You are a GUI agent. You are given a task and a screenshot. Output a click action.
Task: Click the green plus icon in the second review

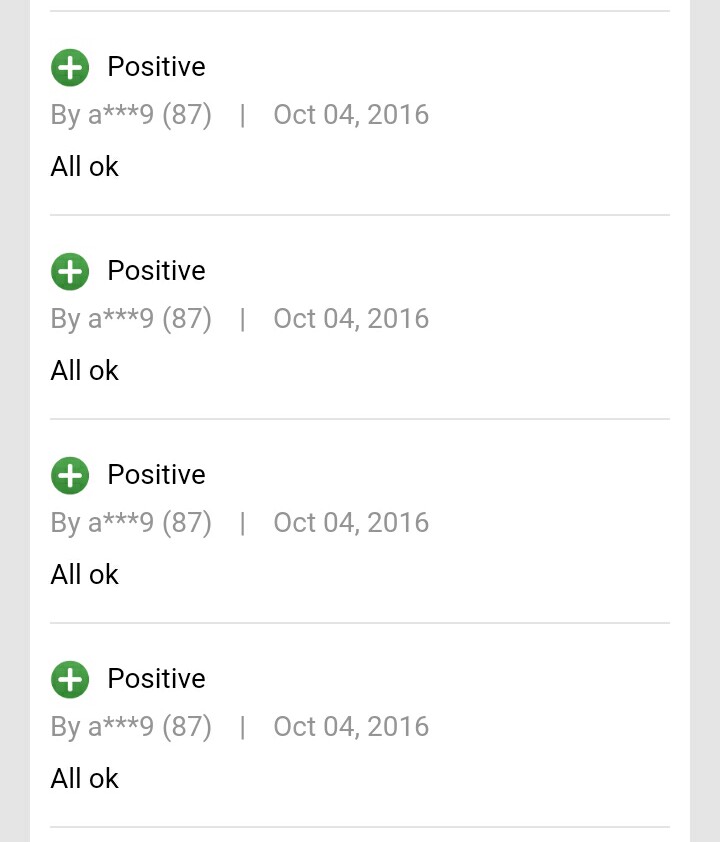pos(70,271)
